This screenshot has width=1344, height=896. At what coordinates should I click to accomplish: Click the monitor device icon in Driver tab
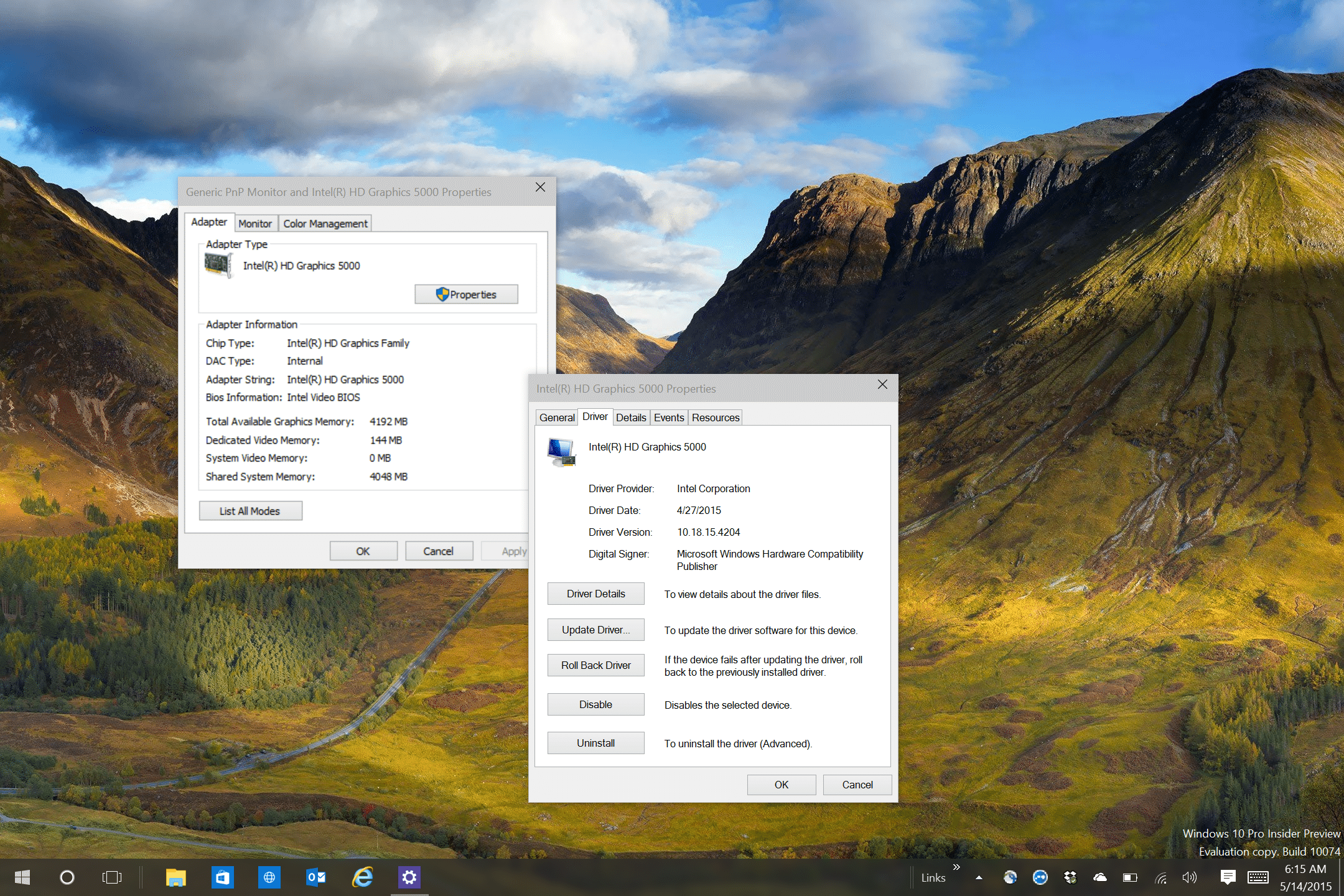point(561,452)
